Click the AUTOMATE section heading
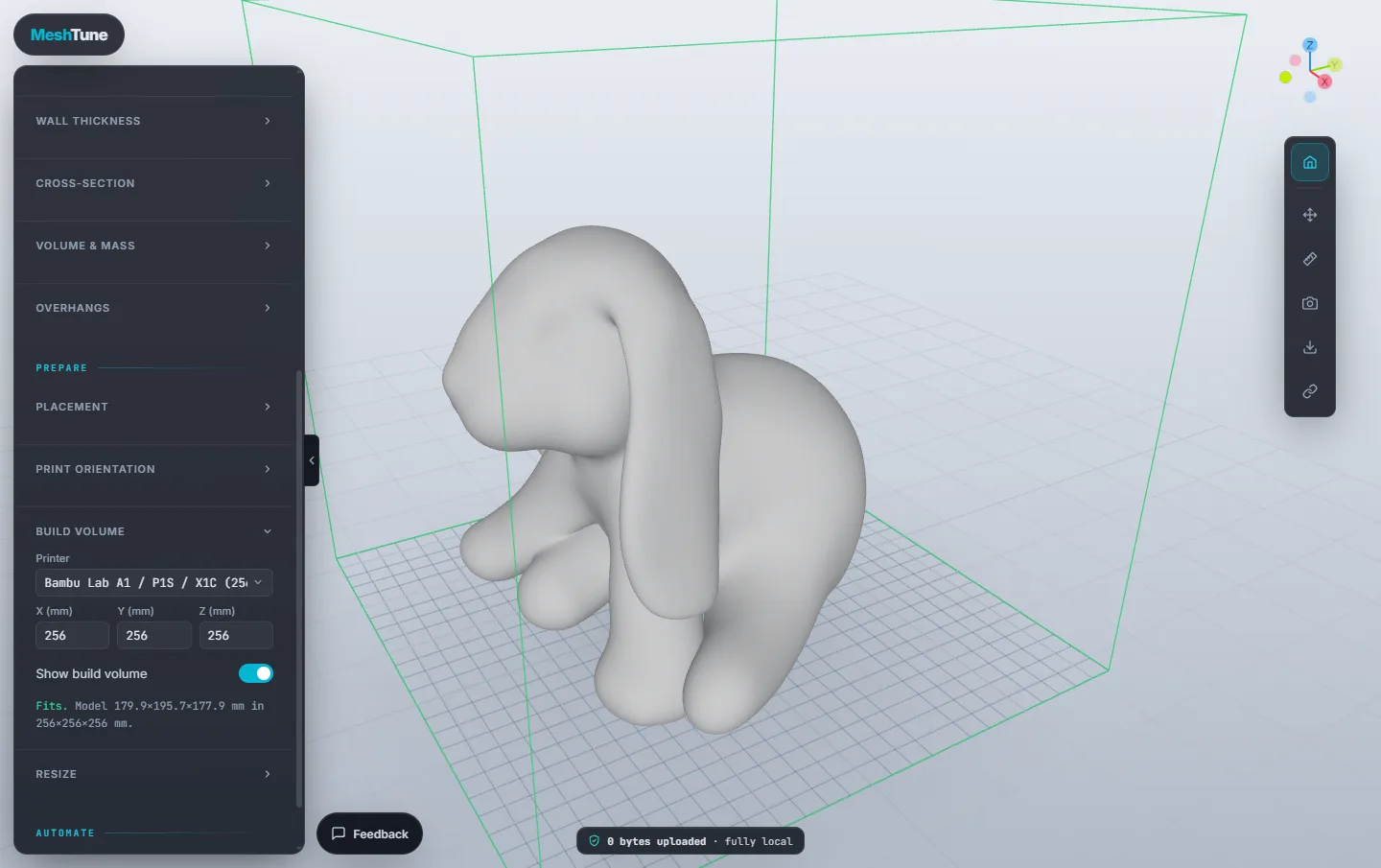The height and width of the screenshot is (868, 1381). pyautogui.click(x=65, y=833)
